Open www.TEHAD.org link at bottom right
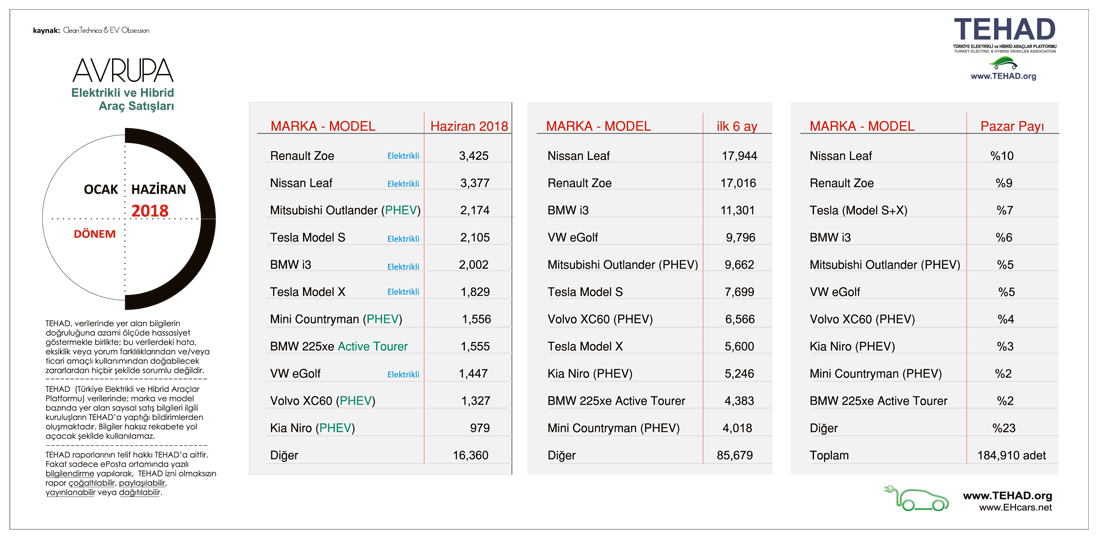Screen dimensions: 1100x540 (1007, 495)
